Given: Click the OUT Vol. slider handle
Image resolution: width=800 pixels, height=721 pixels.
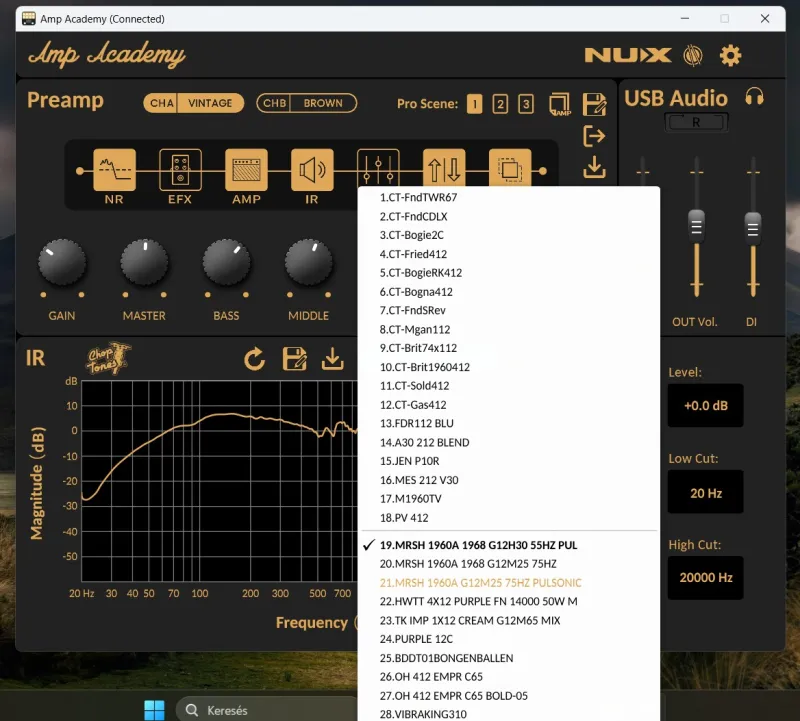Looking at the screenshot, I should click(697, 223).
